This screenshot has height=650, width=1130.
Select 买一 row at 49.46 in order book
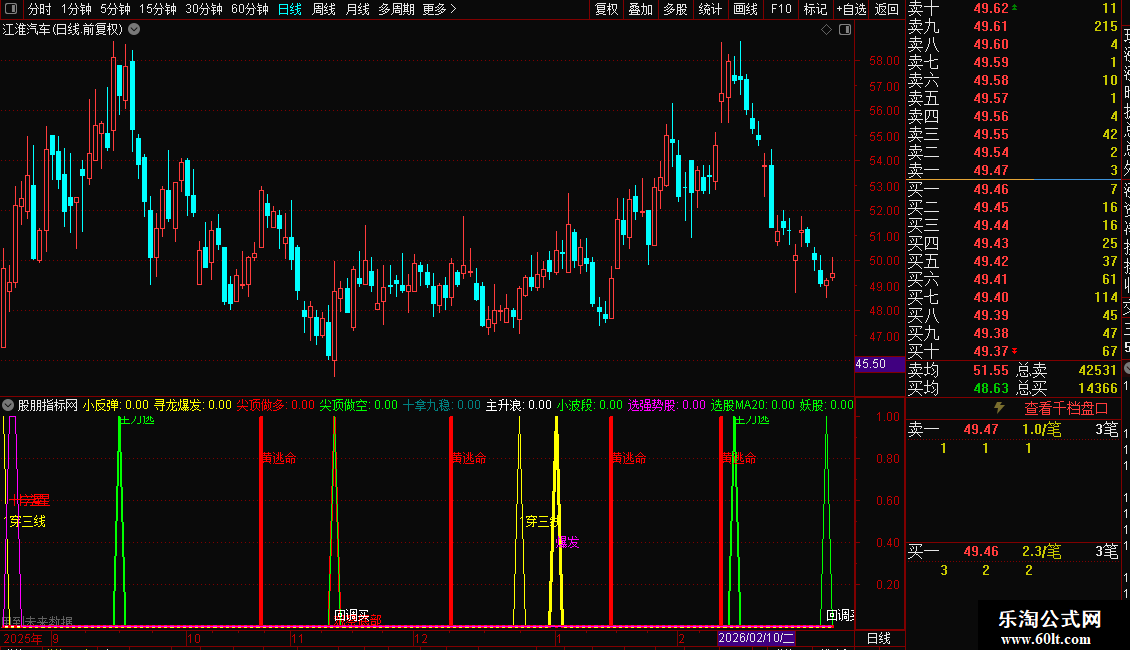[1013, 189]
